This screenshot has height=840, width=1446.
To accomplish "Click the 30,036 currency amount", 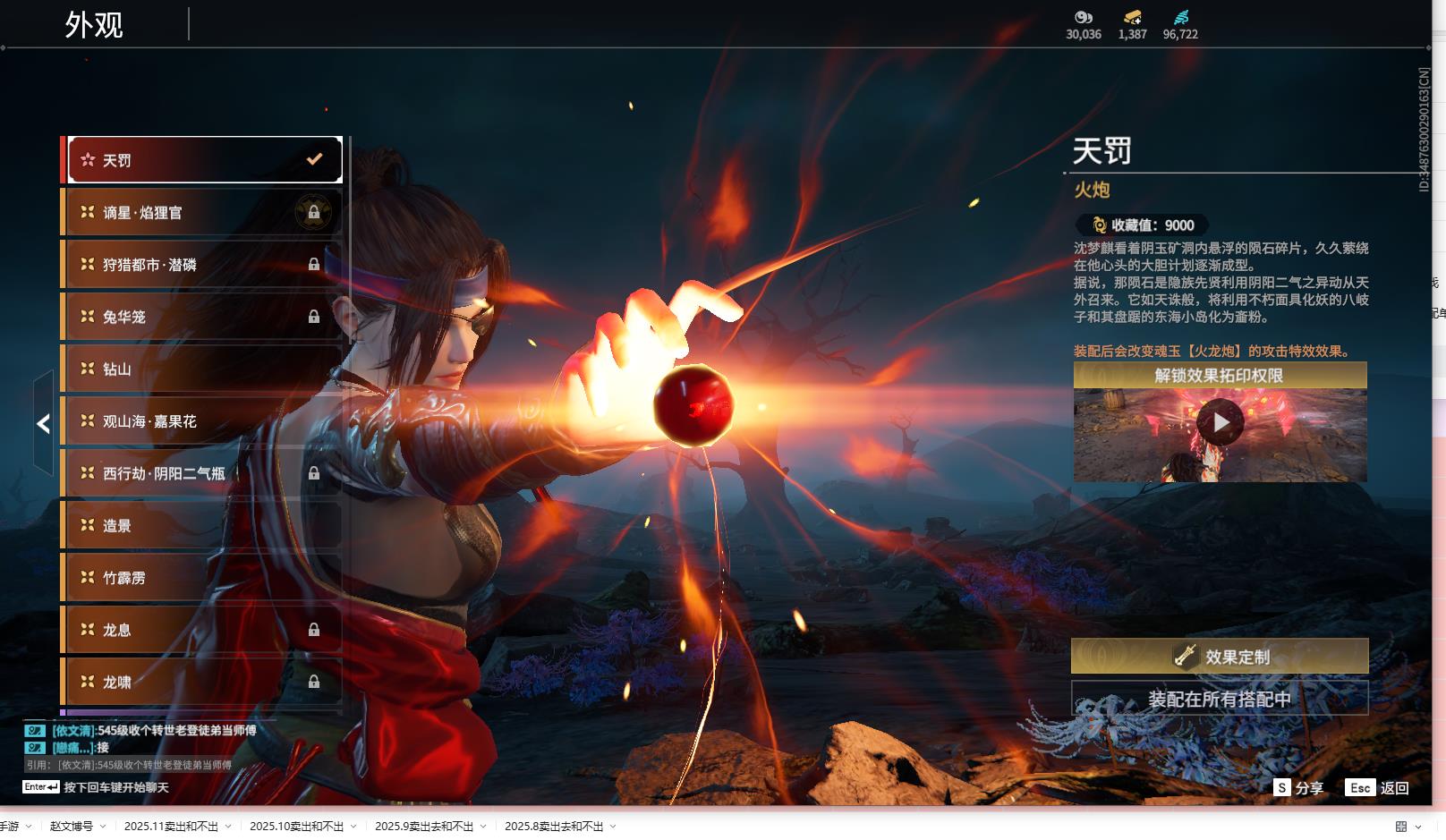I will [x=1084, y=34].
